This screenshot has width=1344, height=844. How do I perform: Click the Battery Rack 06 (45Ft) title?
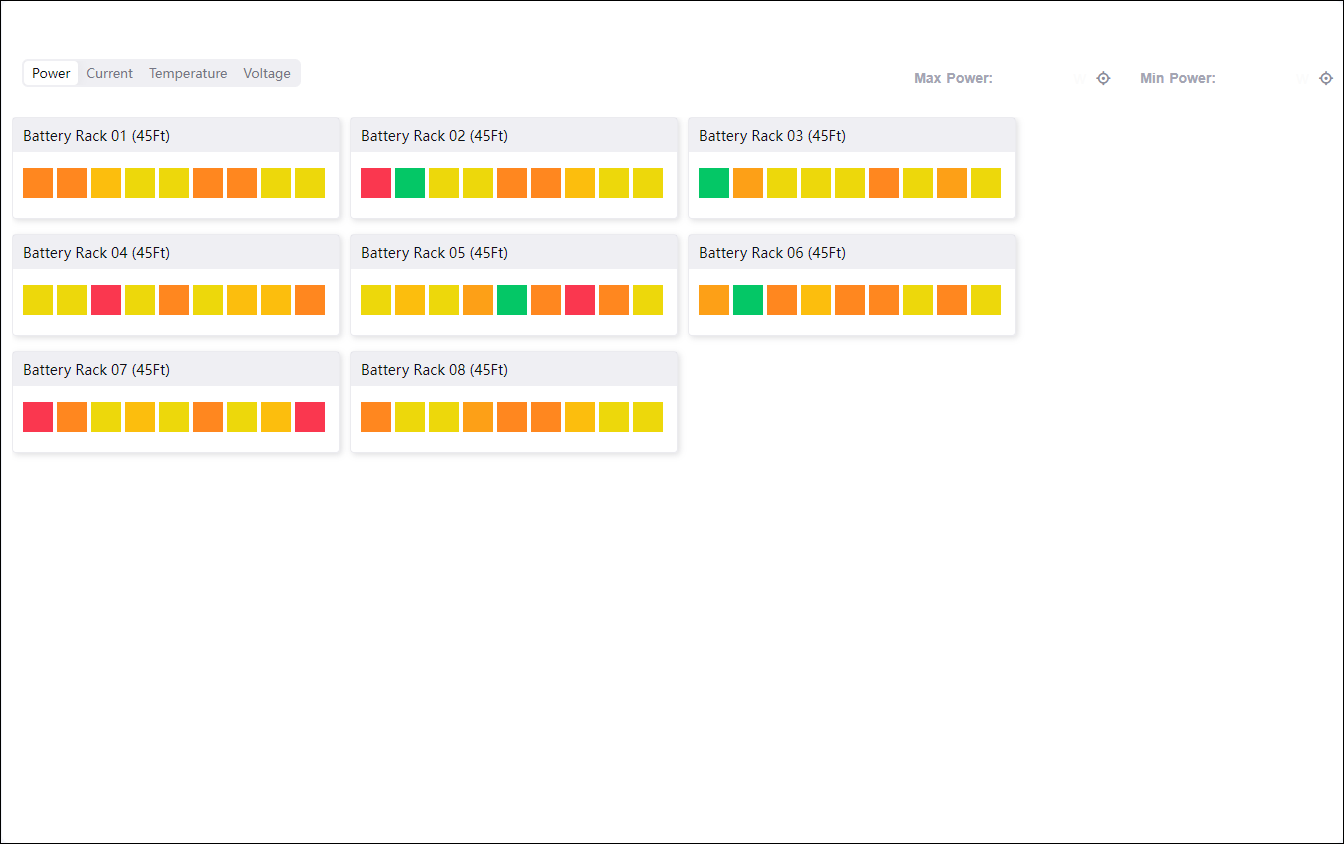click(x=772, y=253)
